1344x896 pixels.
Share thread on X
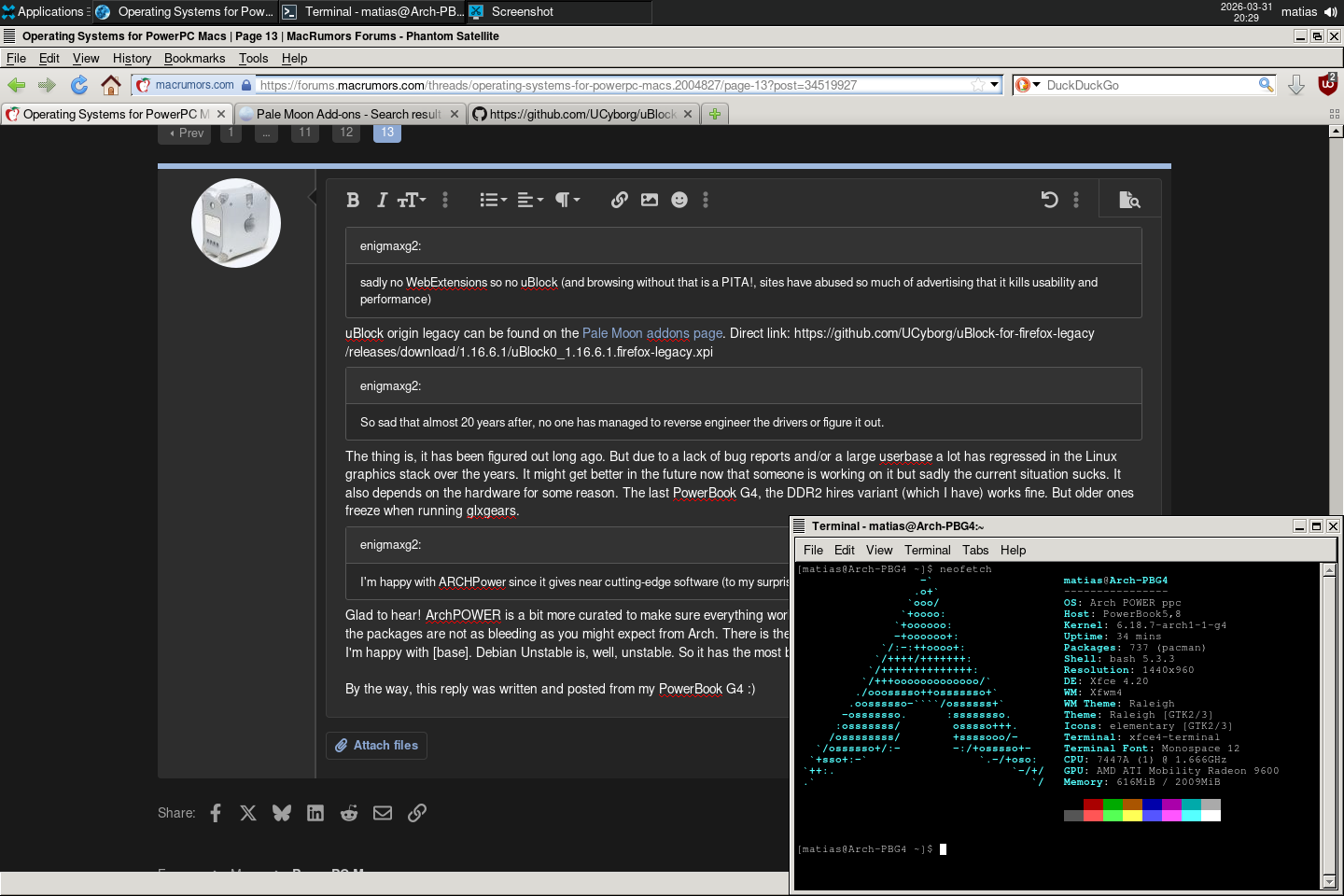coord(247,813)
